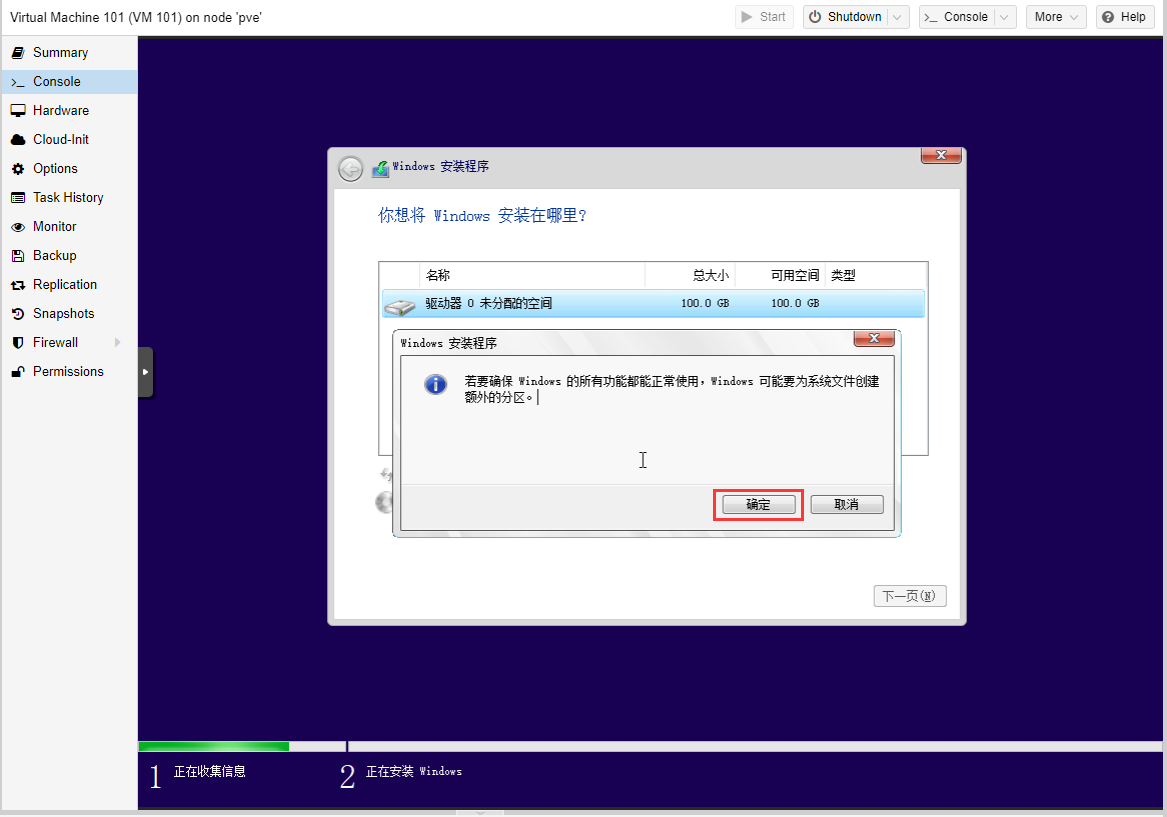1167x817 pixels.
Task: Expand the Shutdown dropdown arrow
Action: click(x=898, y=17)
